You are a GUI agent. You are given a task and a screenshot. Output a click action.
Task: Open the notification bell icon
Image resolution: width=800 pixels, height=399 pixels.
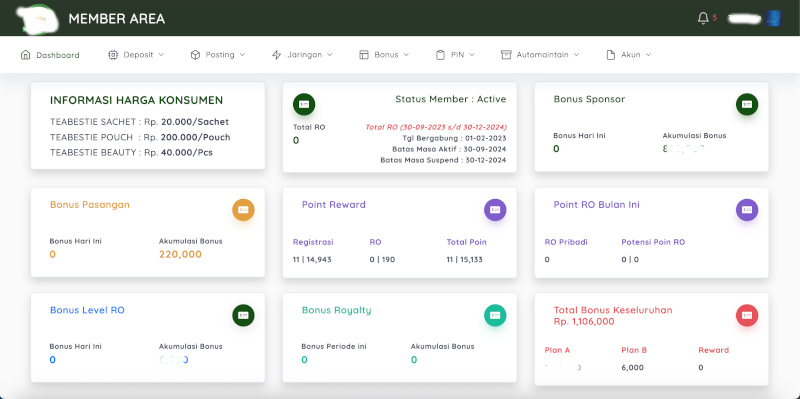(703, 18)
